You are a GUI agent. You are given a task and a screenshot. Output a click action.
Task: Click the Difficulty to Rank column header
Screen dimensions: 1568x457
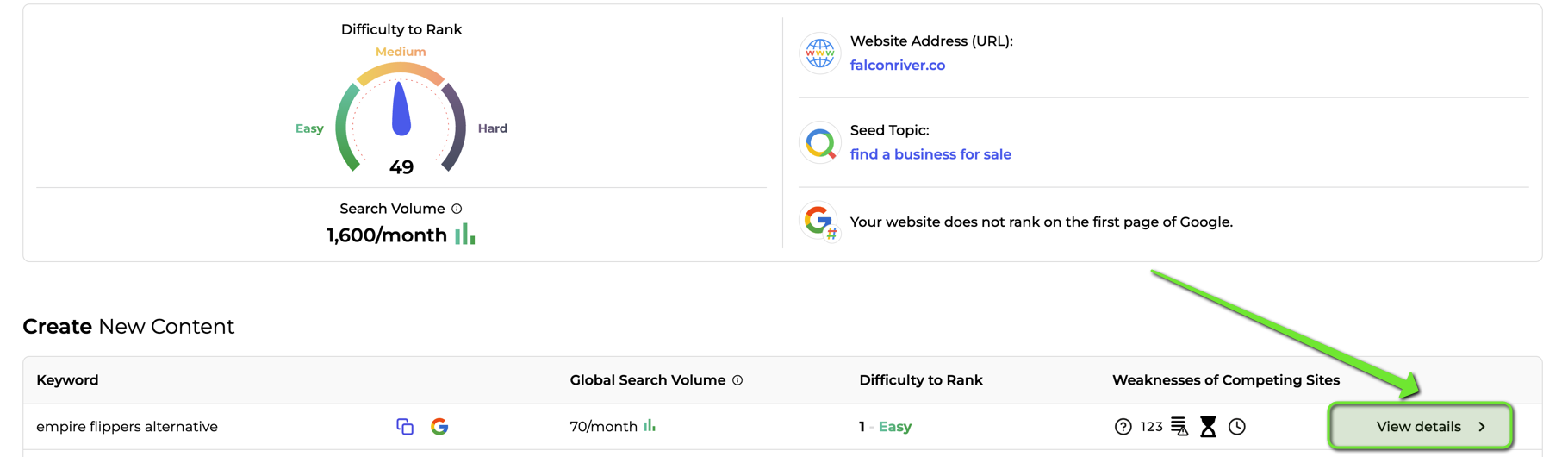coord(921,380)
